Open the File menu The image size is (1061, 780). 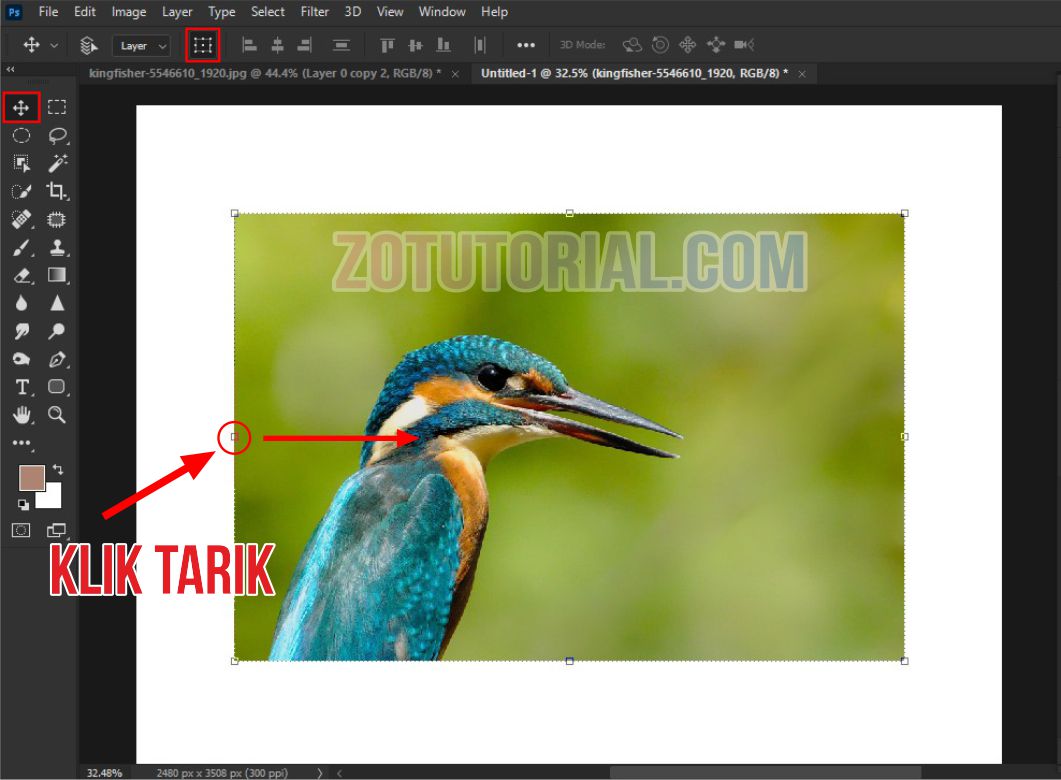(48, 12)
